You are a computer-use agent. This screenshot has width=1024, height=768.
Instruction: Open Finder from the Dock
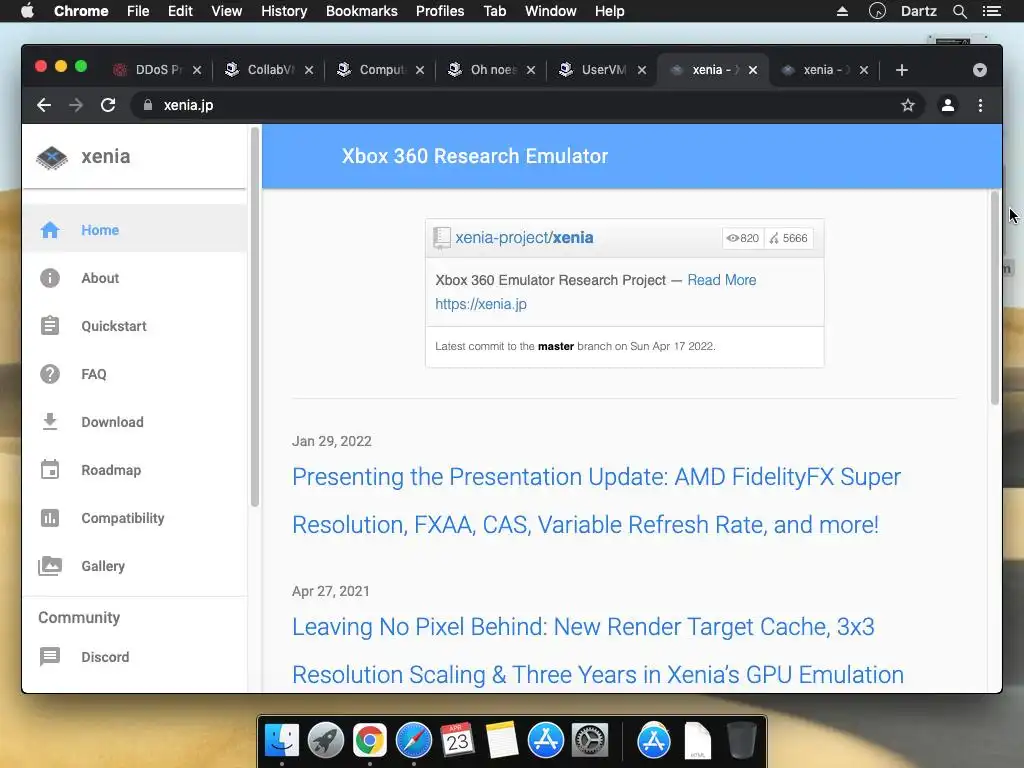click(x=281, y=741)
